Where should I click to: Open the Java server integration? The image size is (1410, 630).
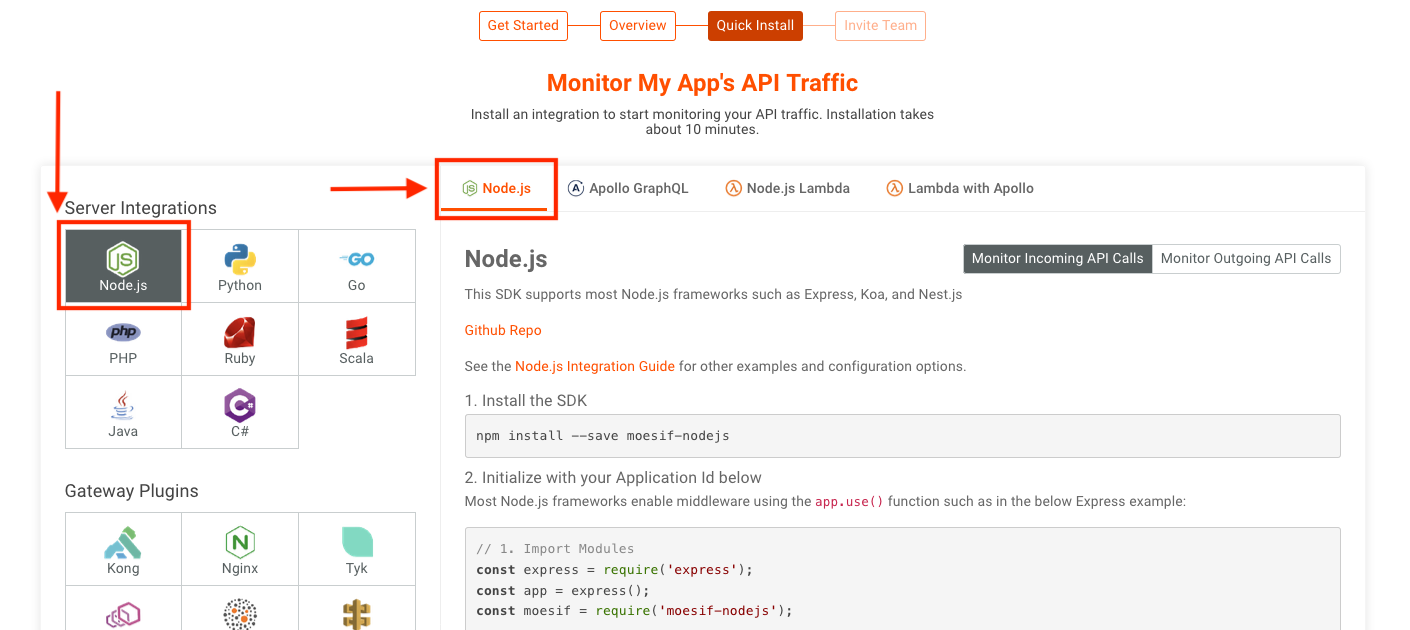[x=123, y=411]
